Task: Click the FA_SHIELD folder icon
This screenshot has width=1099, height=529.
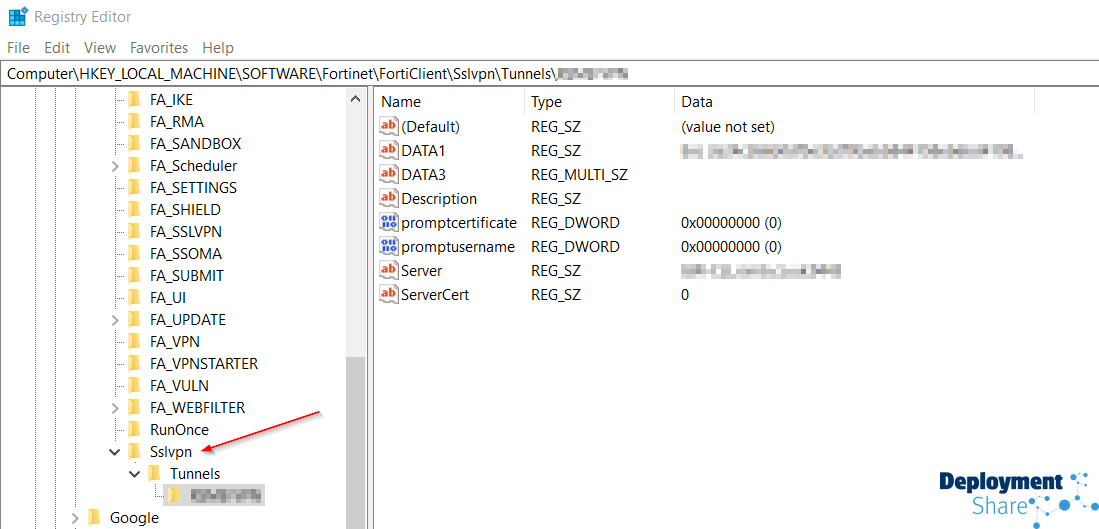Action: tap(135, 209)
